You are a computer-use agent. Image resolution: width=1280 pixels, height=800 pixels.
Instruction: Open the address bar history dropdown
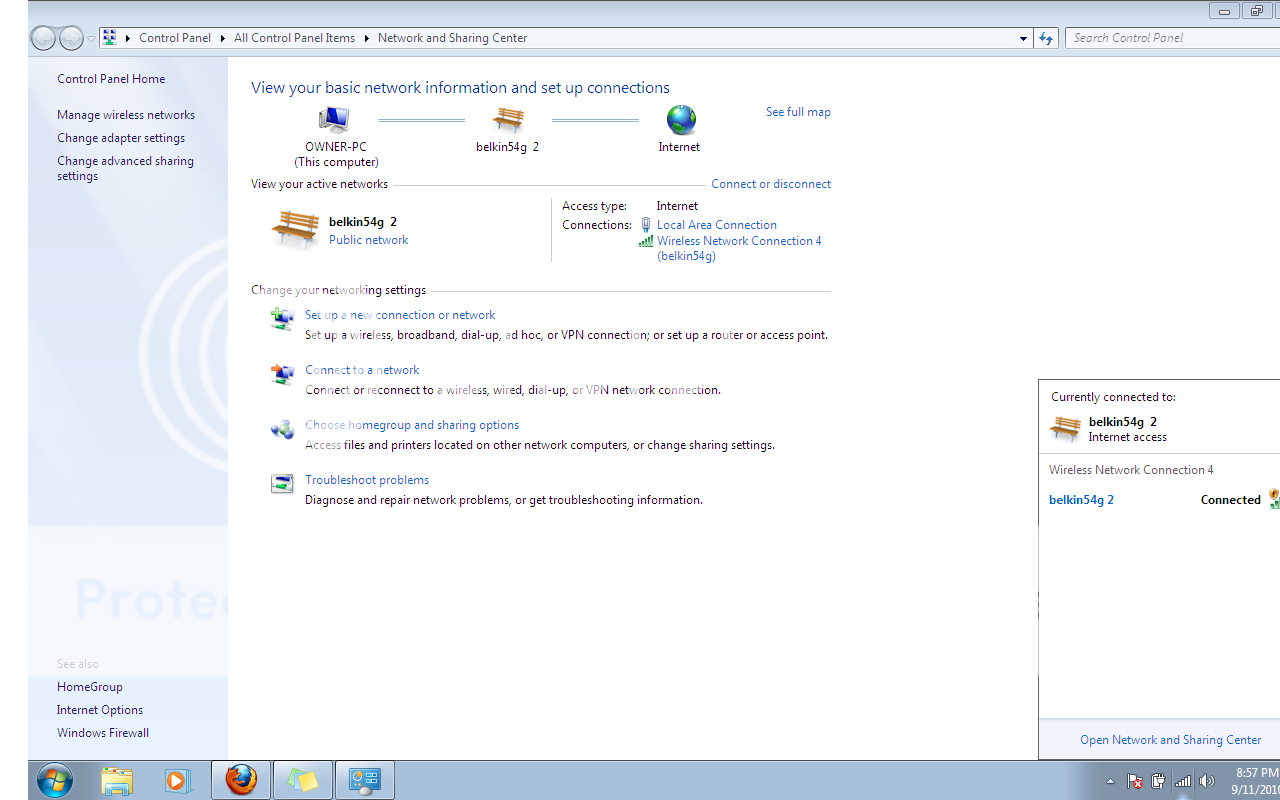coord(1023,38)
